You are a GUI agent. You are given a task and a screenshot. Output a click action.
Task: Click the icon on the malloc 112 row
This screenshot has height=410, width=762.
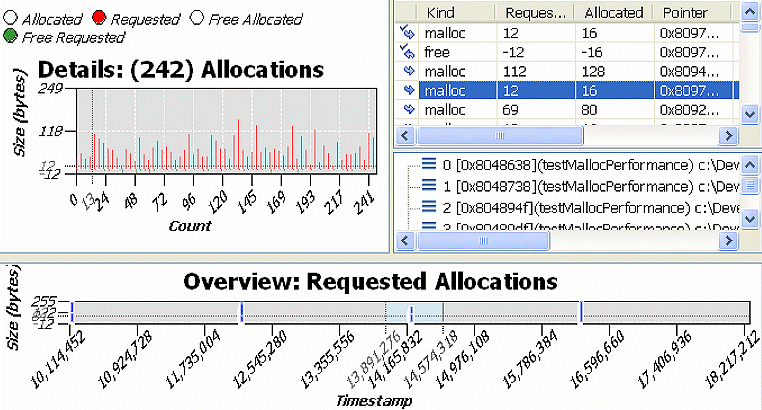point(407,71)
